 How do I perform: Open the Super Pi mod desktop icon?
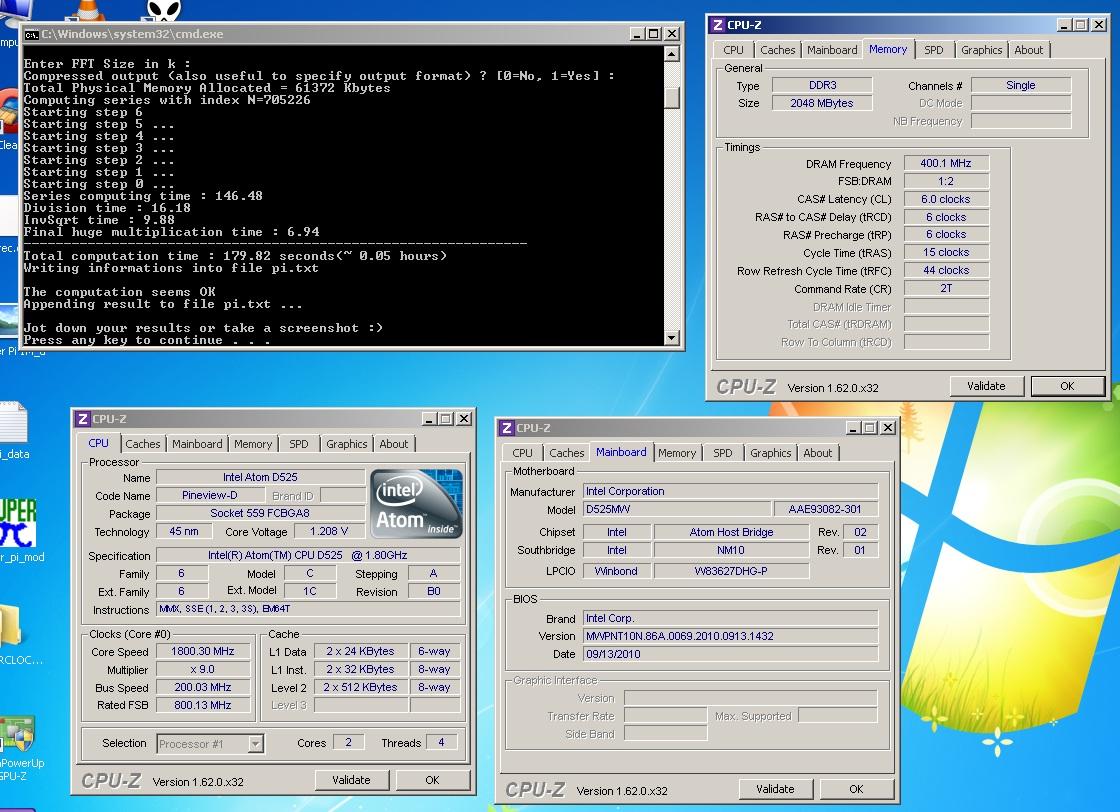(x=18, y=523)
